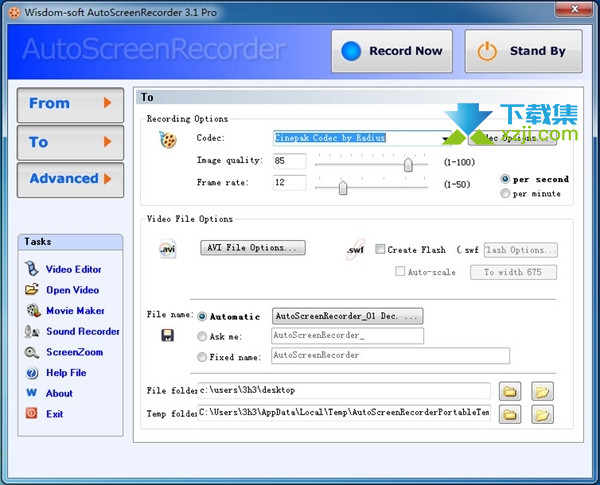Enable the Create Flash checkbox
The height and width of the screenshot is (485, 600).
tap(380, 249)
